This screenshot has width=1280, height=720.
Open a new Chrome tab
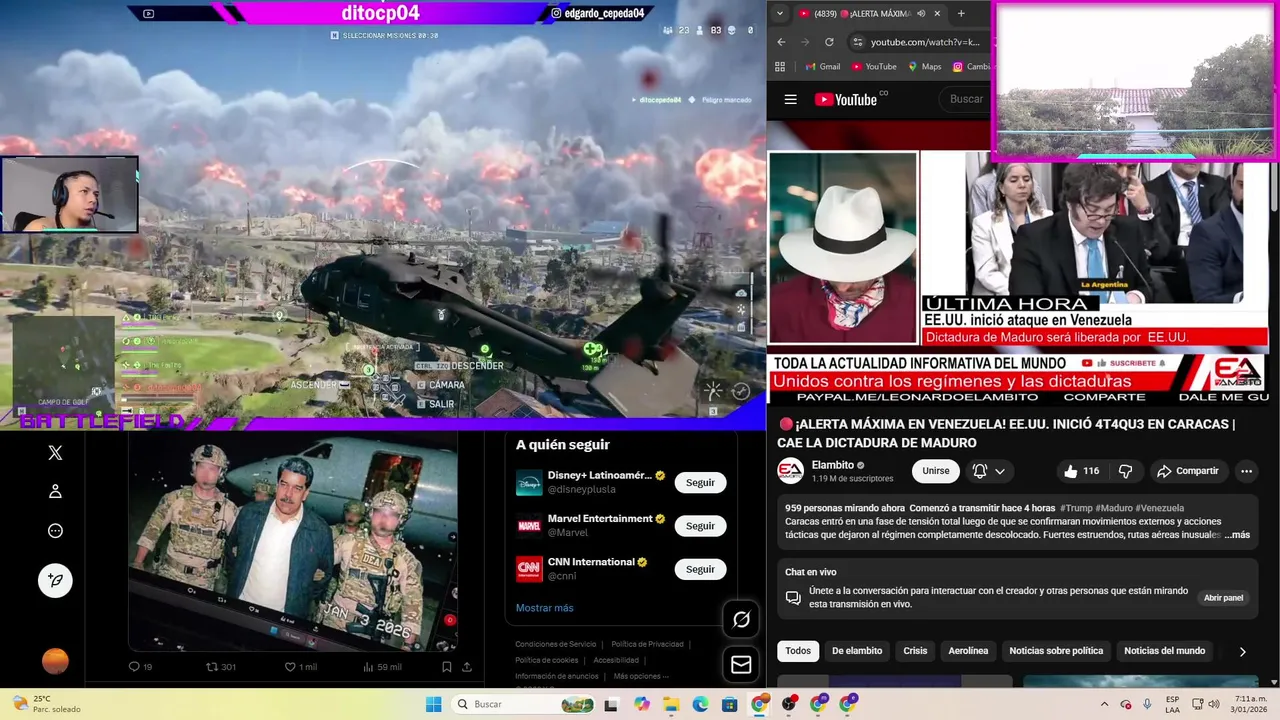(961, 14)
